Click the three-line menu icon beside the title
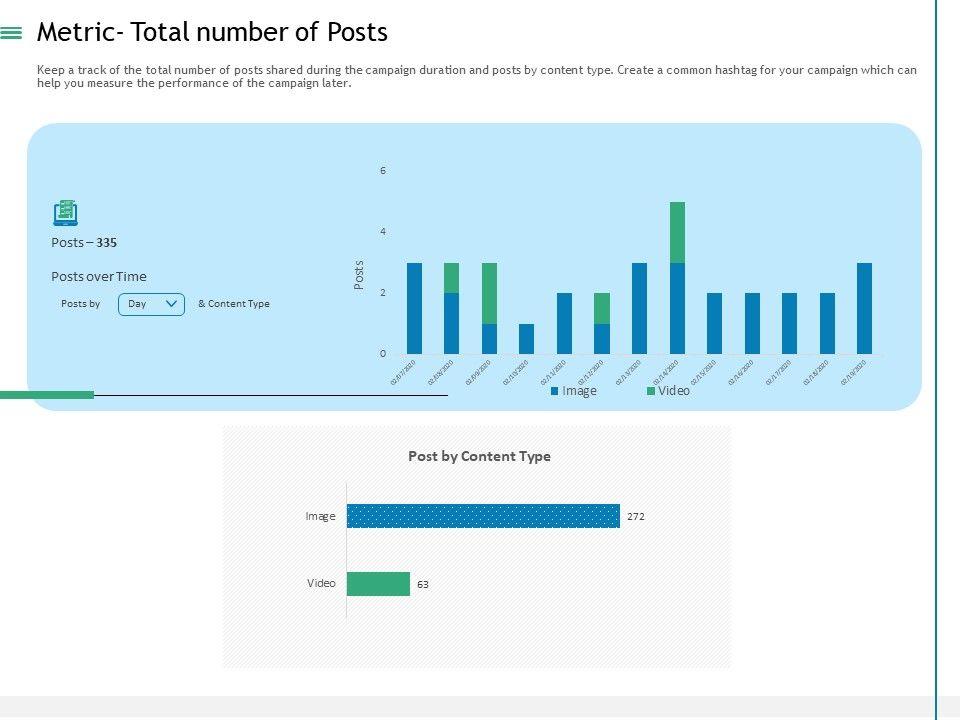The height and width of the screenshot is (720, 960). tap(12, 33)
